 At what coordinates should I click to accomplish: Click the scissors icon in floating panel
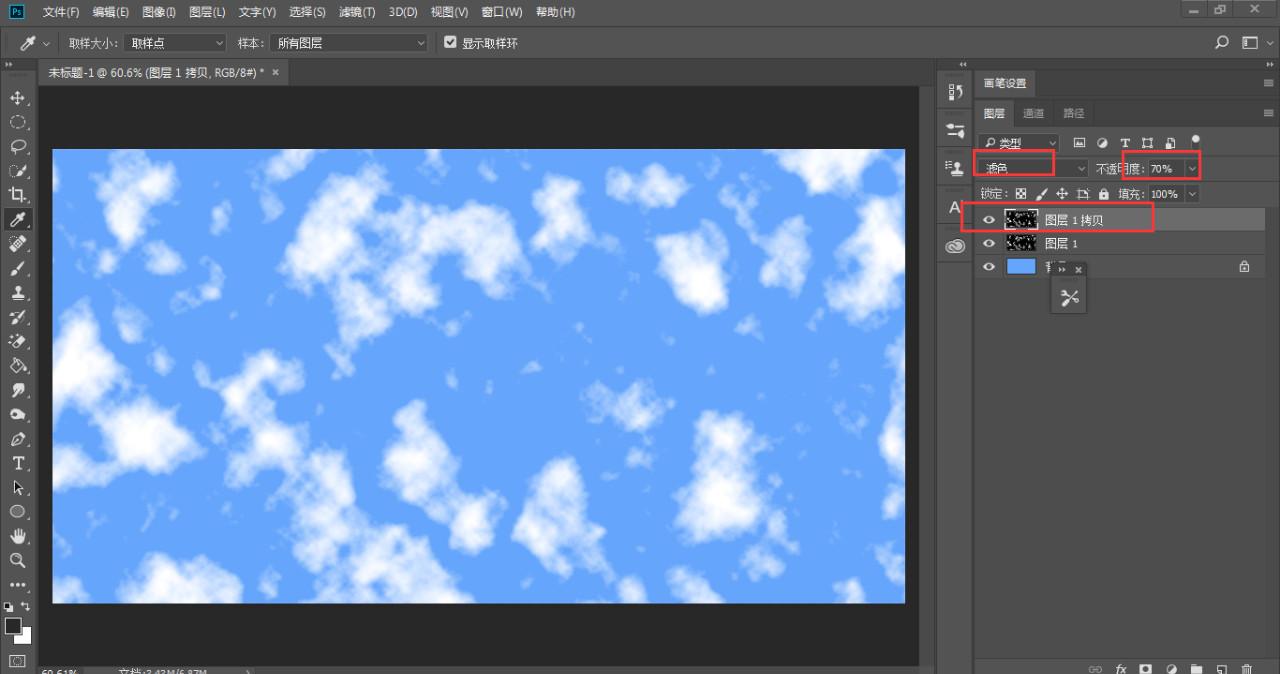point(1069,297)
